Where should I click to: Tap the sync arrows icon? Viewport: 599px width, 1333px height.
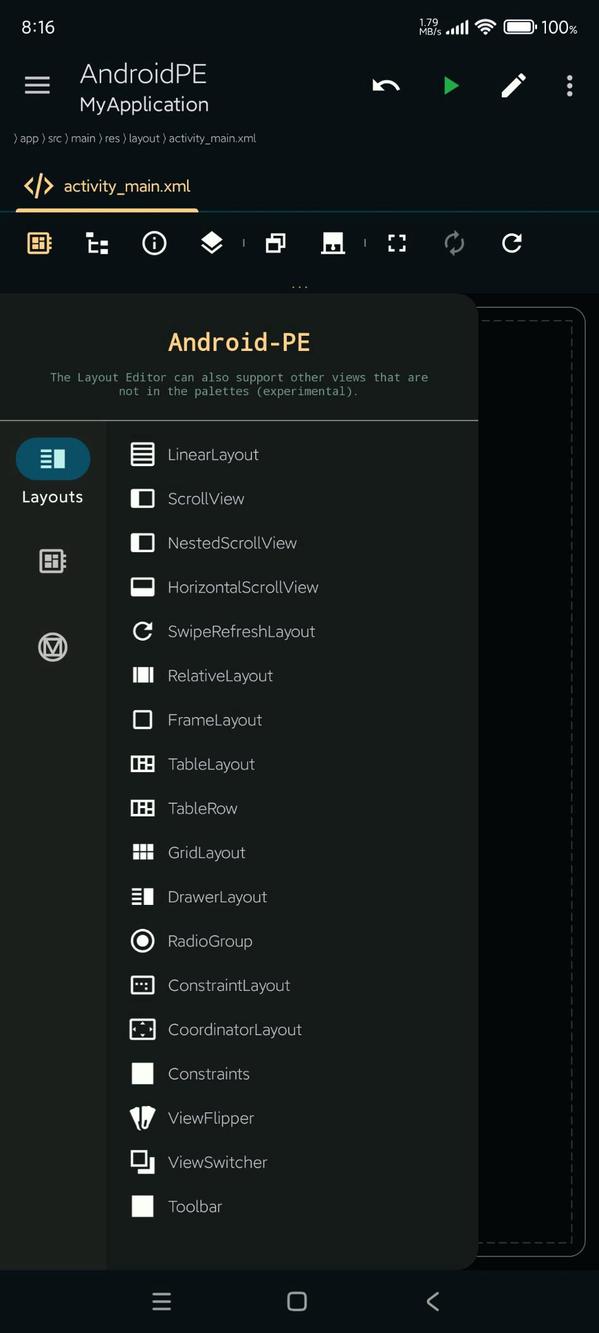454,243
